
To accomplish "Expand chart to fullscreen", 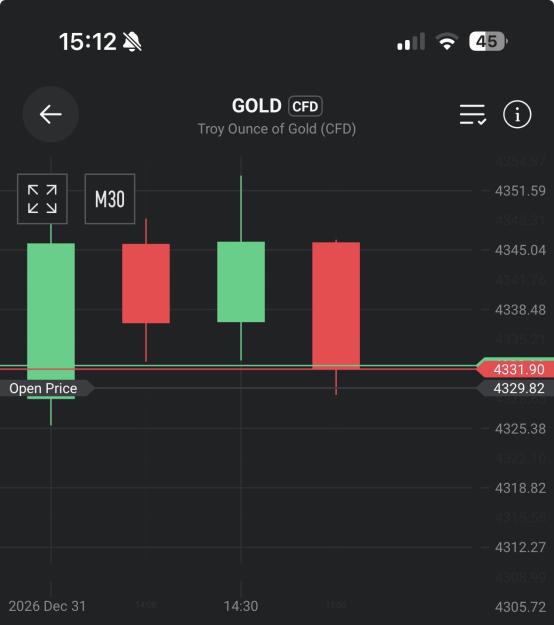I will [x=42, y=199].
